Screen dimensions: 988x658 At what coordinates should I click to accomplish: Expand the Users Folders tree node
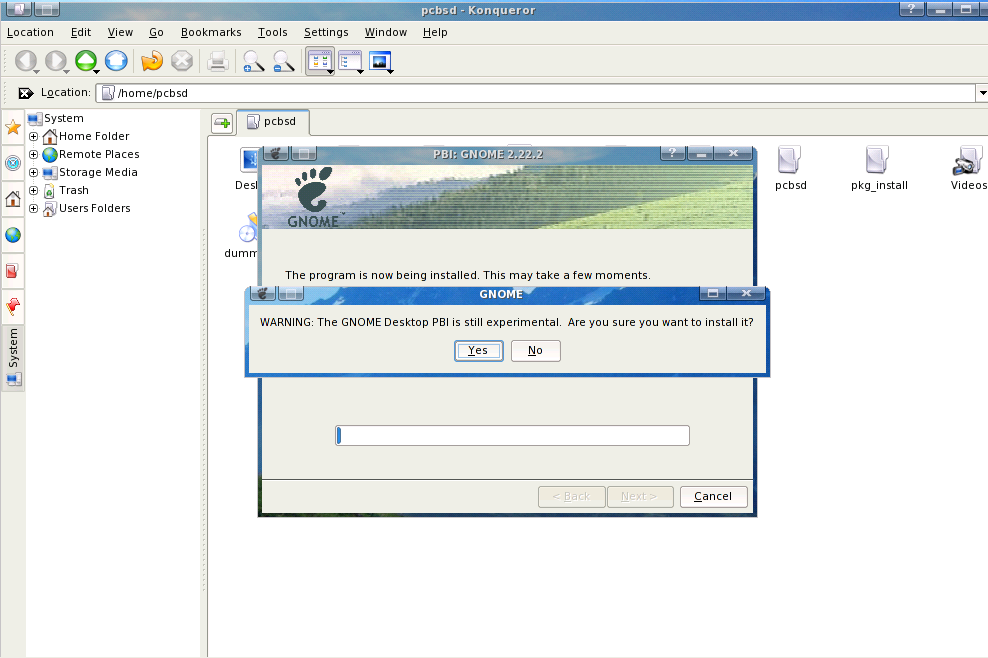(33, 208)
